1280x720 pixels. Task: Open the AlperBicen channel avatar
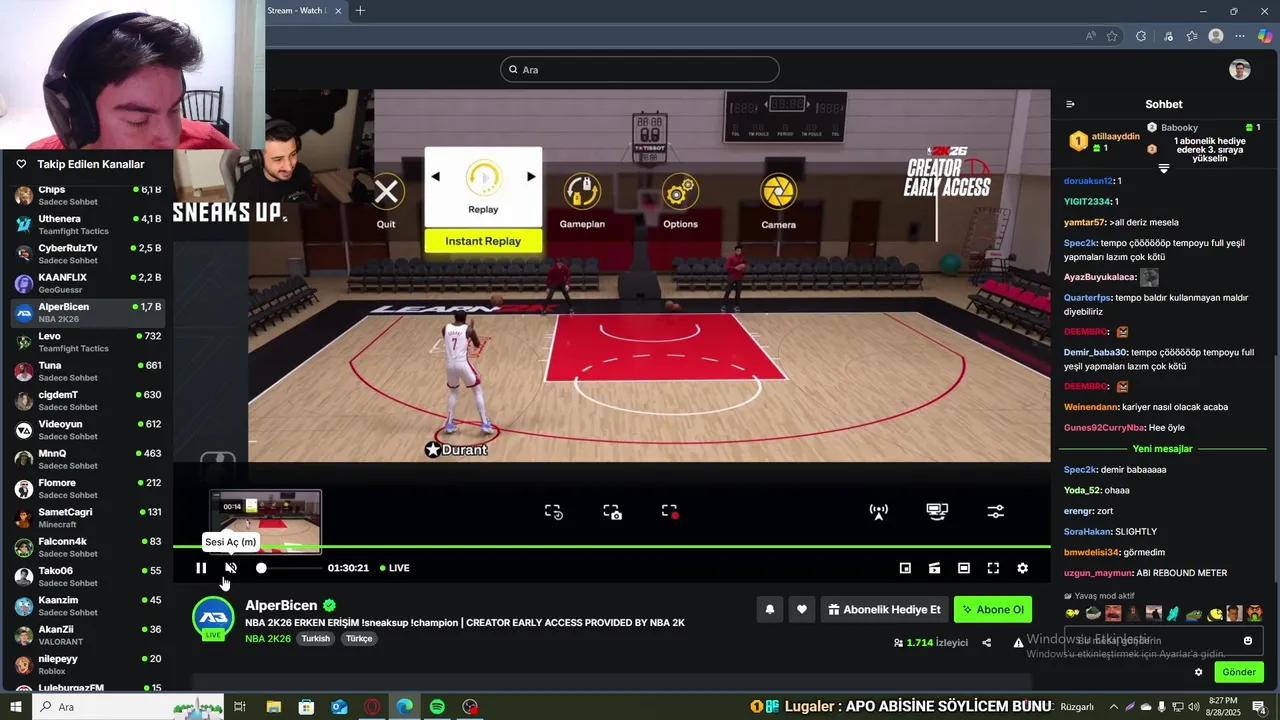[213, 617]
